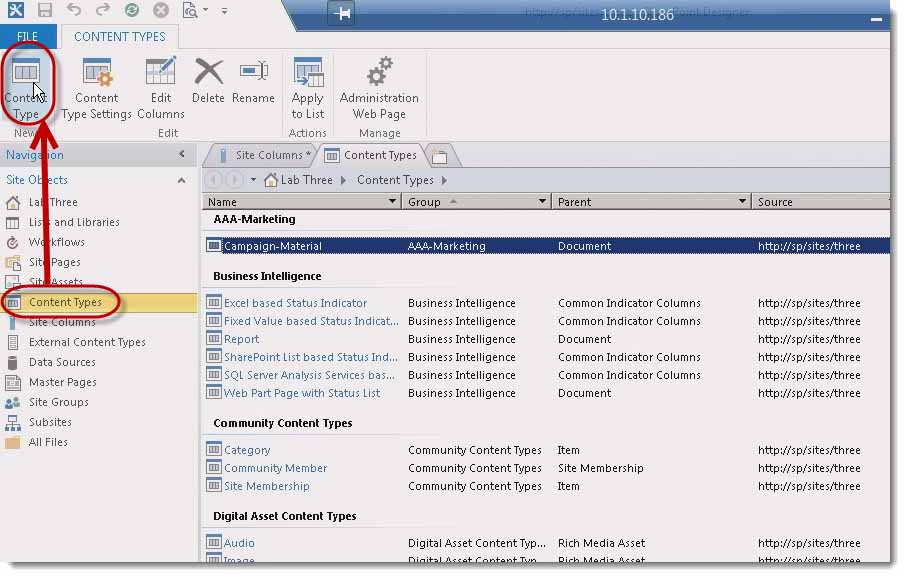Open the Report content type link
905x577 pixels.
[245, 339]
